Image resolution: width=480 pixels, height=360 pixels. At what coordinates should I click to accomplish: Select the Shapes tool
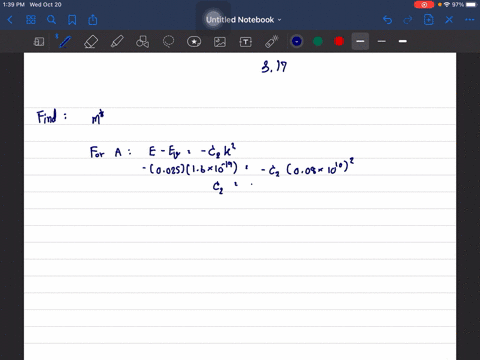pos(143,42)
